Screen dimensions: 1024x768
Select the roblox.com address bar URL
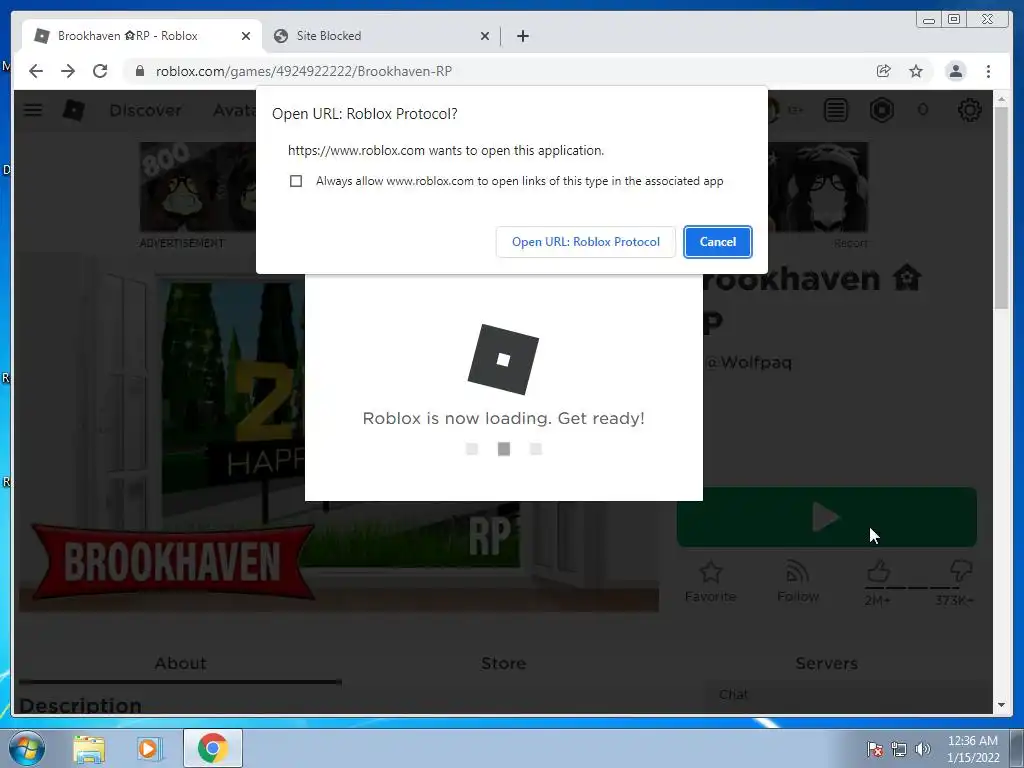[x=304, y=71]
